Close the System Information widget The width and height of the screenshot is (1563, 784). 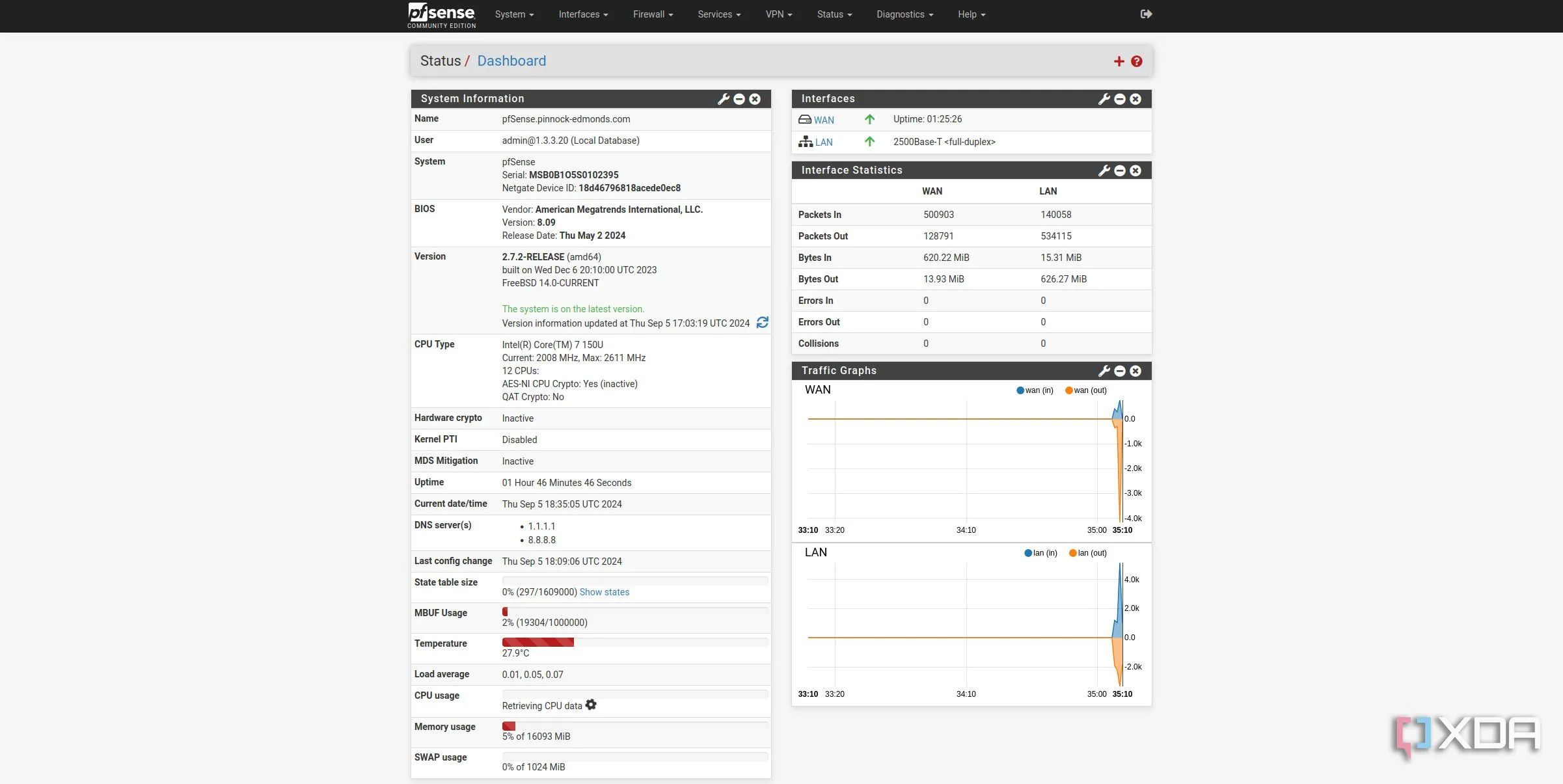754,99
